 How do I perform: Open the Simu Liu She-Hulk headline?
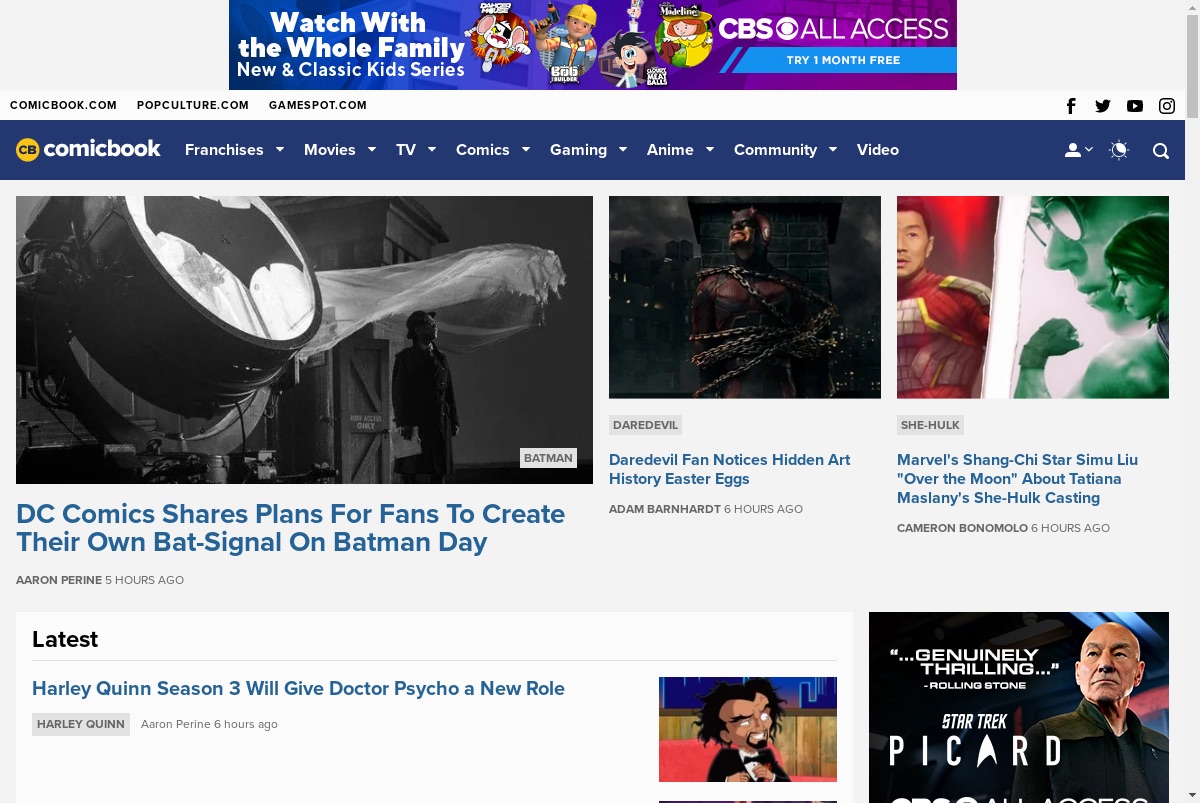(x=1017, y=479)
